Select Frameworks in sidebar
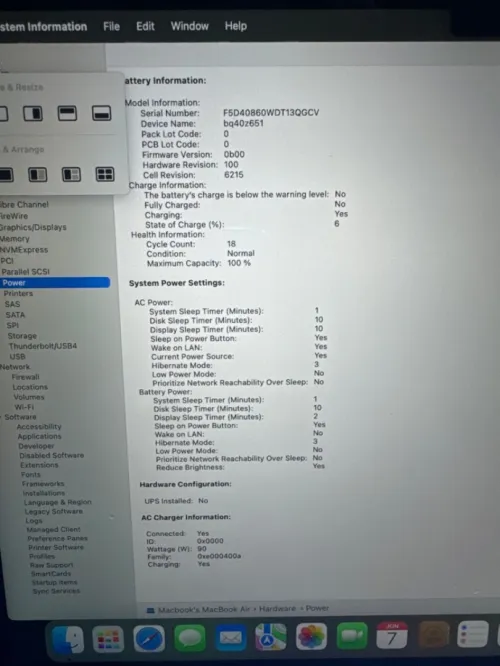Viewport: 500px width, 666px height. tap(43, 484)
